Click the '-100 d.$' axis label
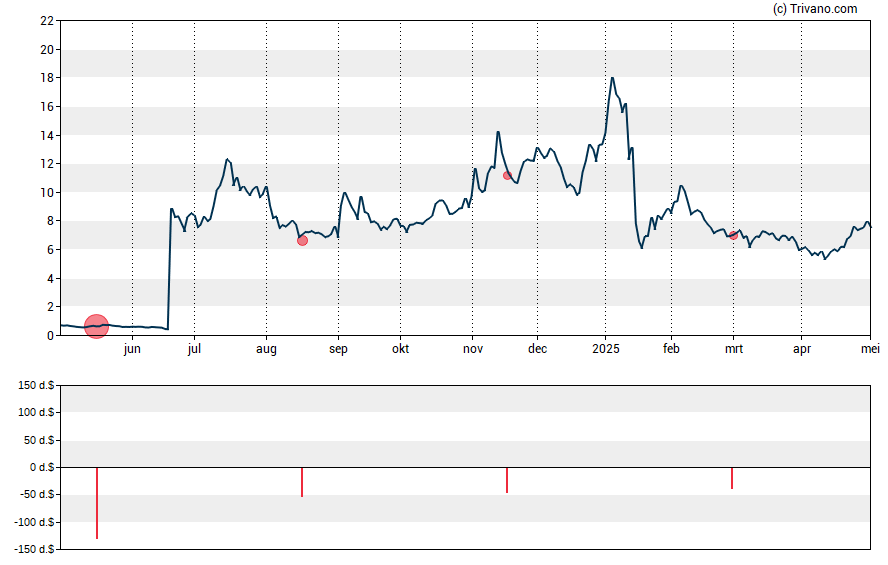The height and width of the screenshot is (565, 888). [35, 522]
